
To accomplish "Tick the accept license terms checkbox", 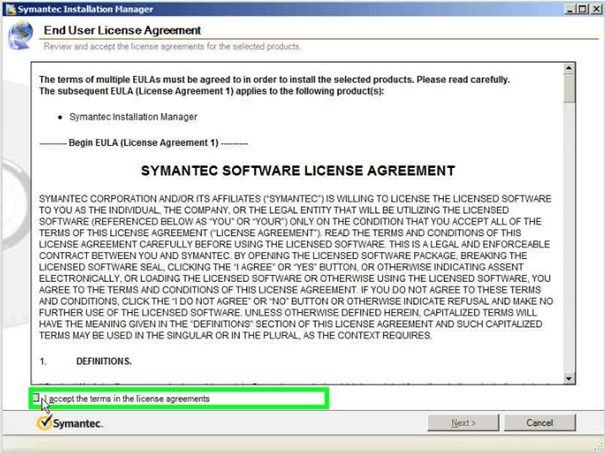I will [37, 398].
